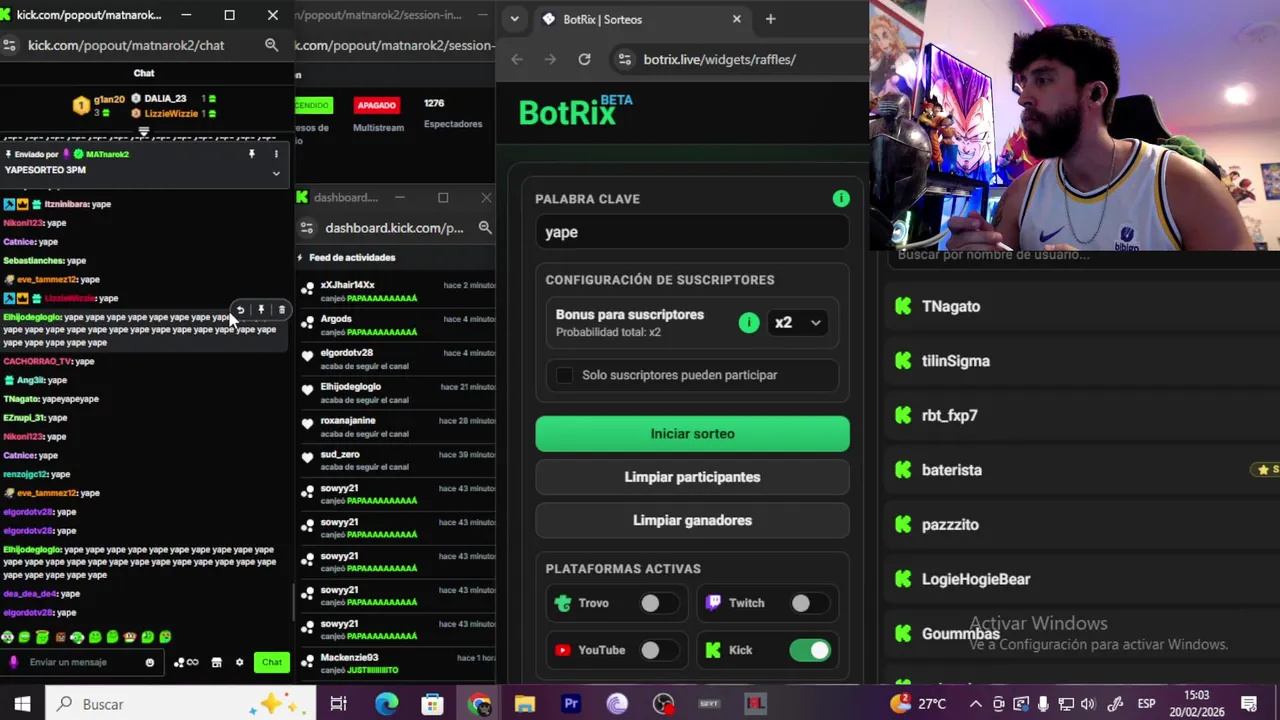Screen dimensions: 1280x720
Task: Open site info icon in chat popout address bar
Action: point(10,45)
